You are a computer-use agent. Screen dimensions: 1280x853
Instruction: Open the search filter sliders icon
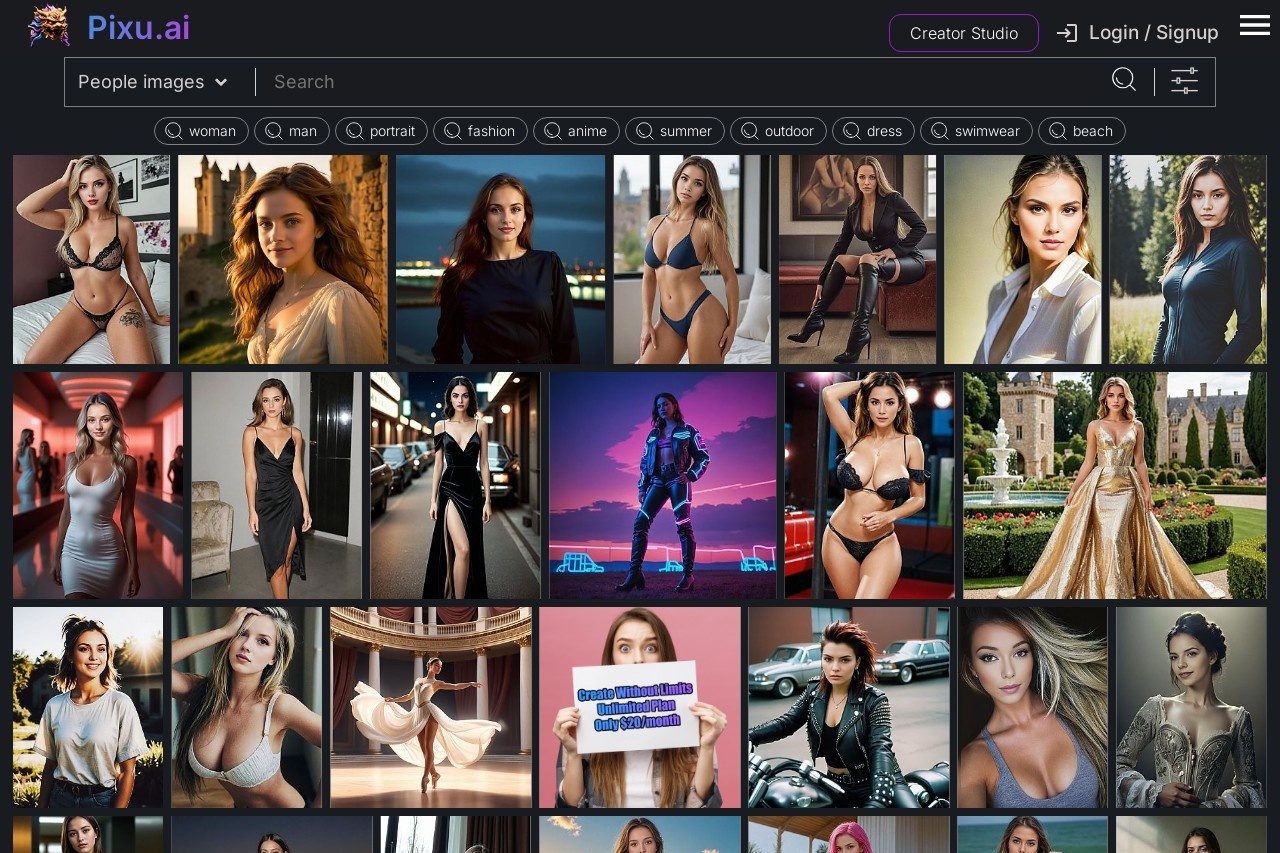pos(1185,81)
